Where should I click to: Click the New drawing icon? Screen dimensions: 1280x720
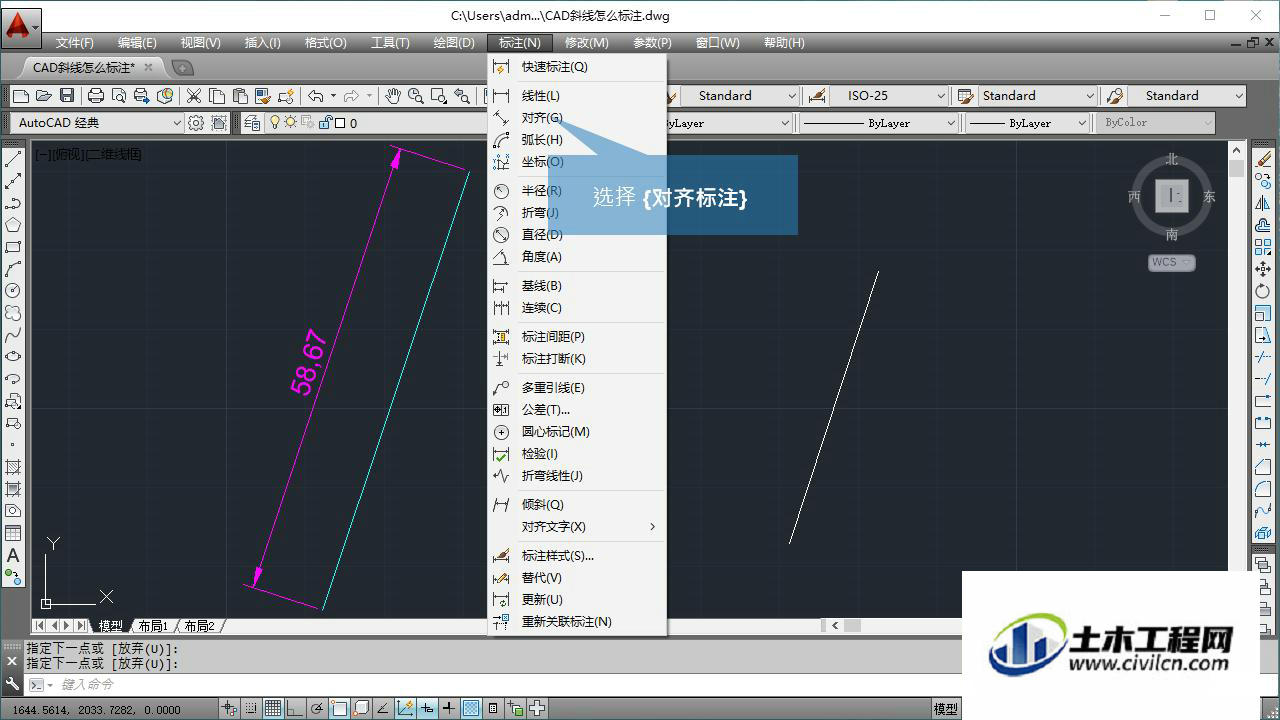(x=20, y=96)
